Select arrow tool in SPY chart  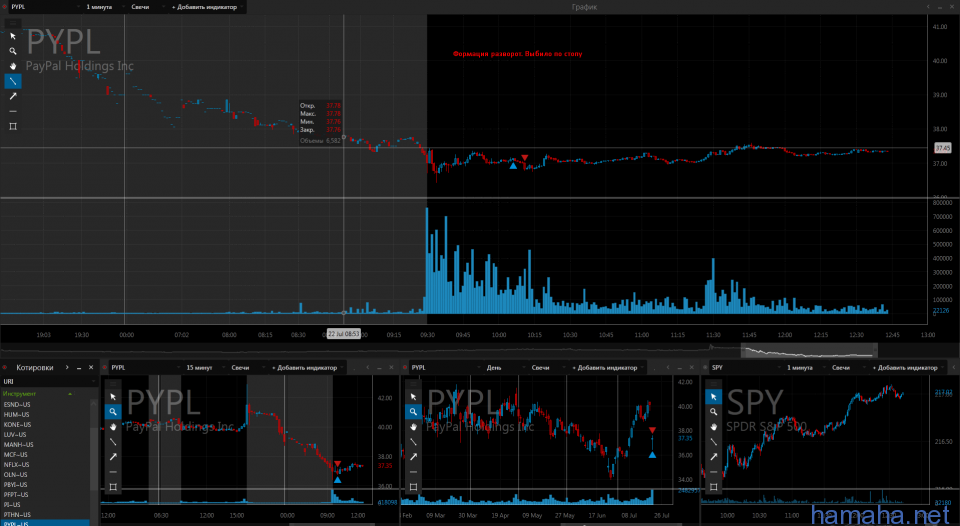[713, 457]
